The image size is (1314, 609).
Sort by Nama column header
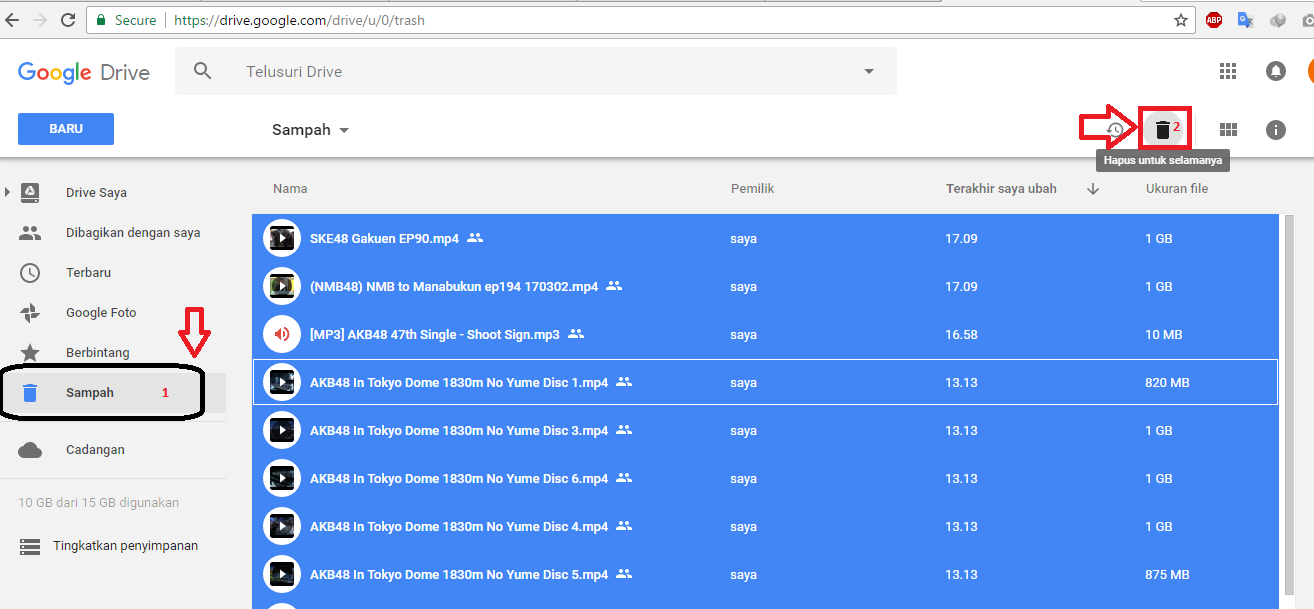290,189
